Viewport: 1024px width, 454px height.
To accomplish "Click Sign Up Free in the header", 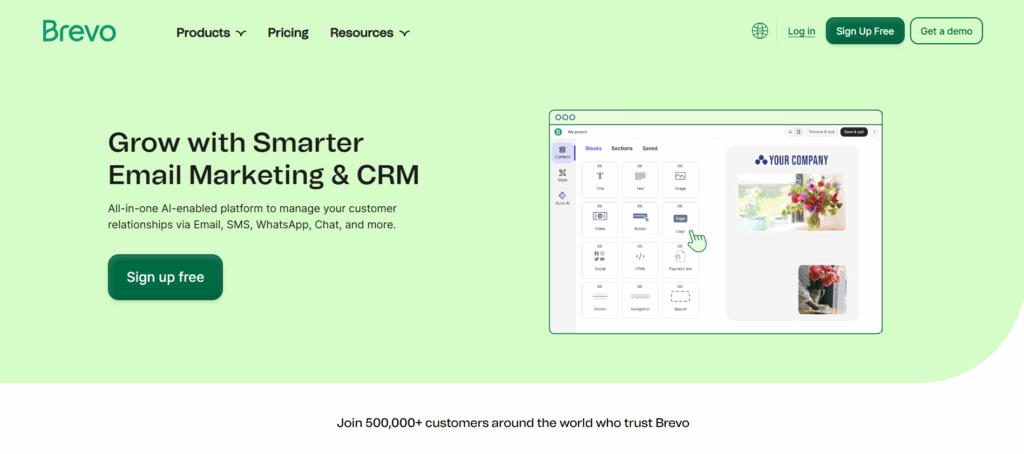I will (865, 31).
